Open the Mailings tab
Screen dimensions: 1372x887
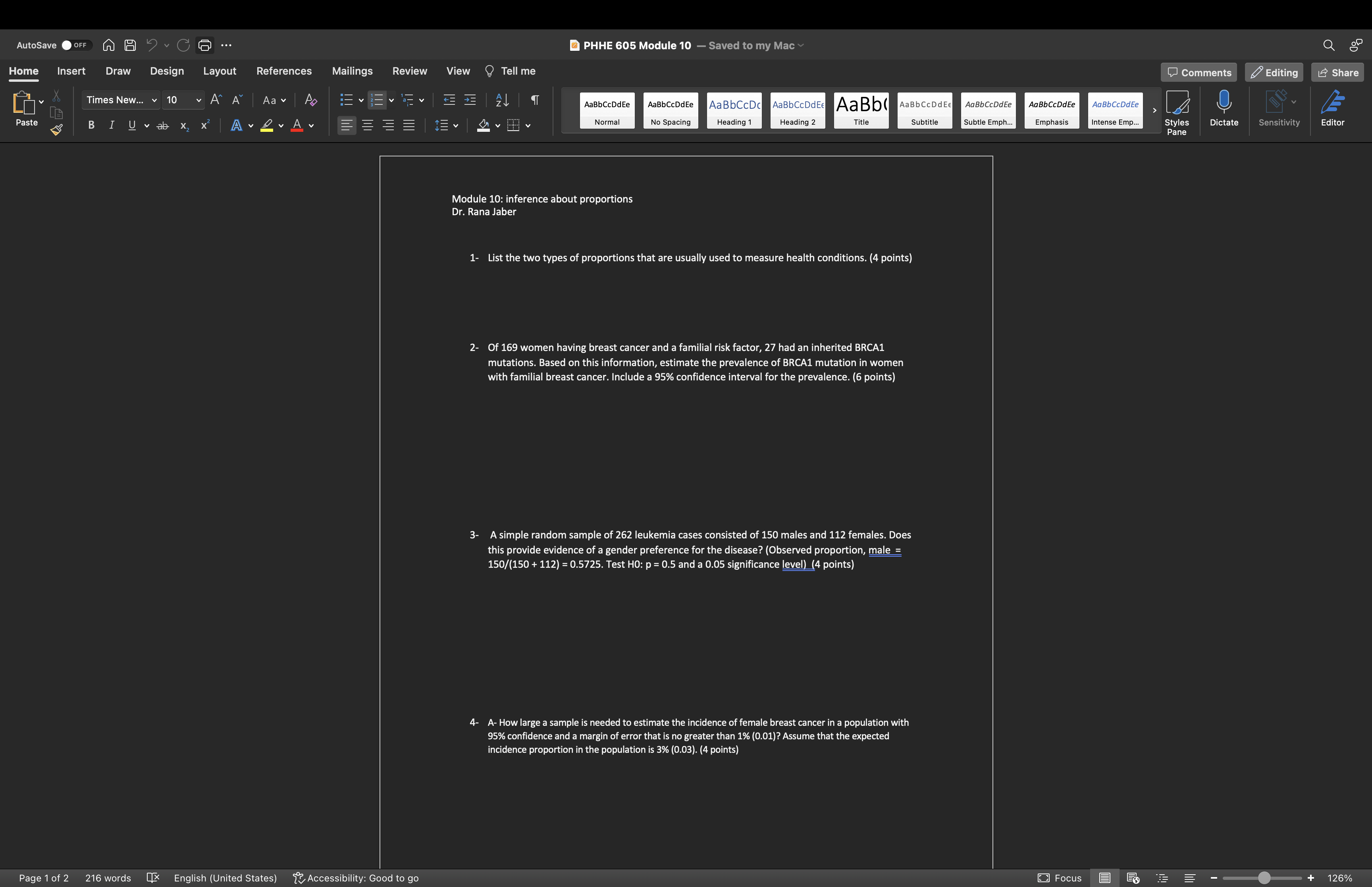click(x=353, y=71)
